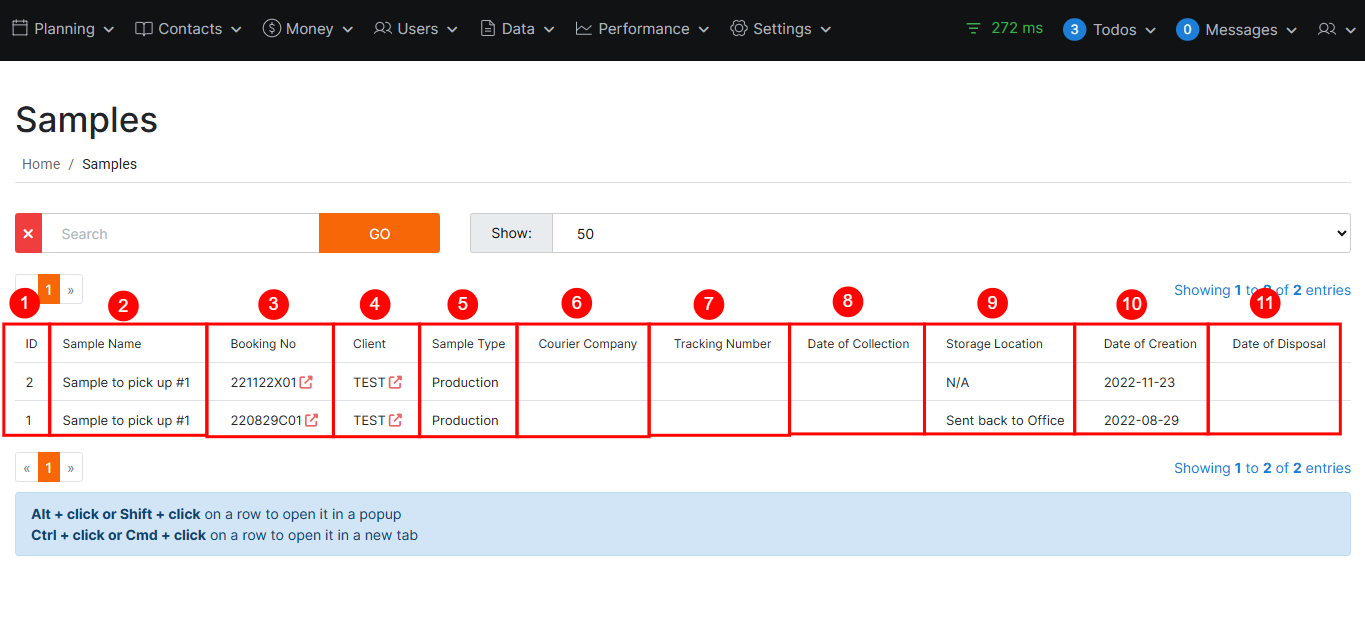
Task: Open the Performance menu
Action: click(x=642, y=29)
